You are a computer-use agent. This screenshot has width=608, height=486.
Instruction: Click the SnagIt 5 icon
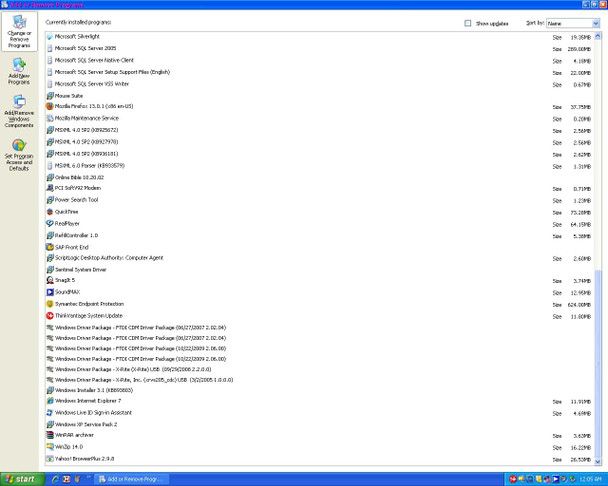[50, 280]
